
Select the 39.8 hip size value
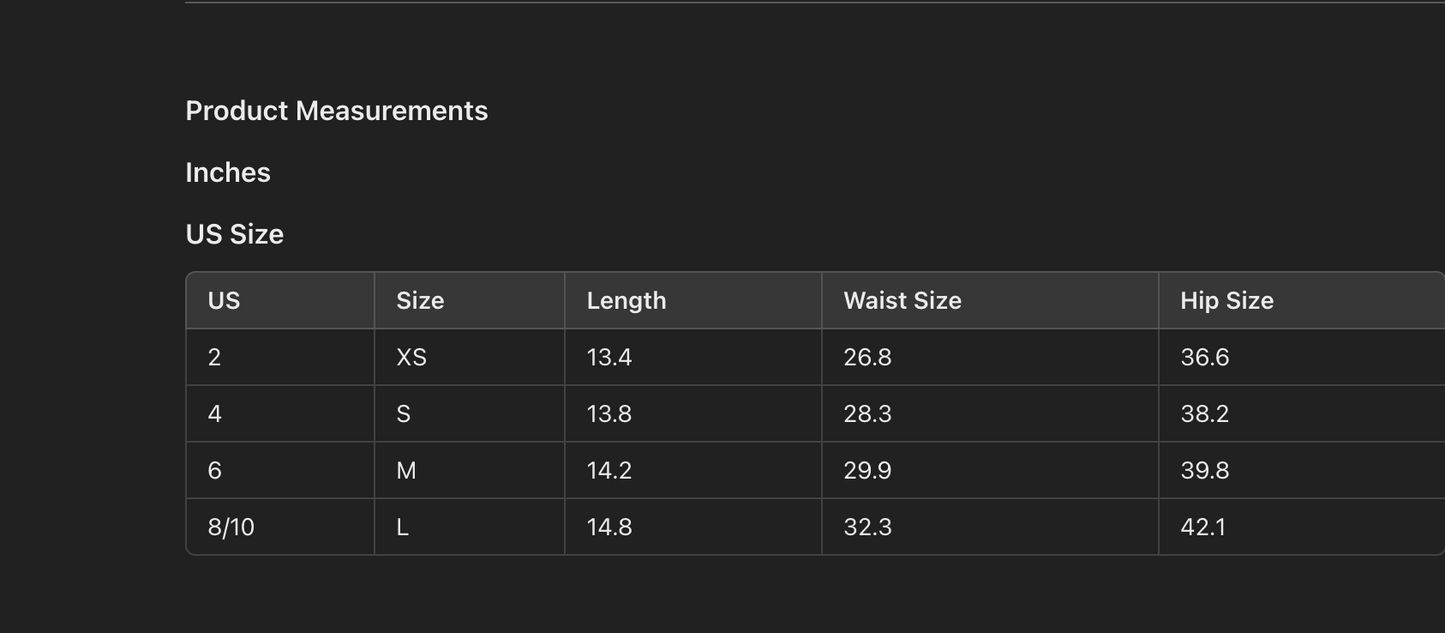pos(1204,471)
